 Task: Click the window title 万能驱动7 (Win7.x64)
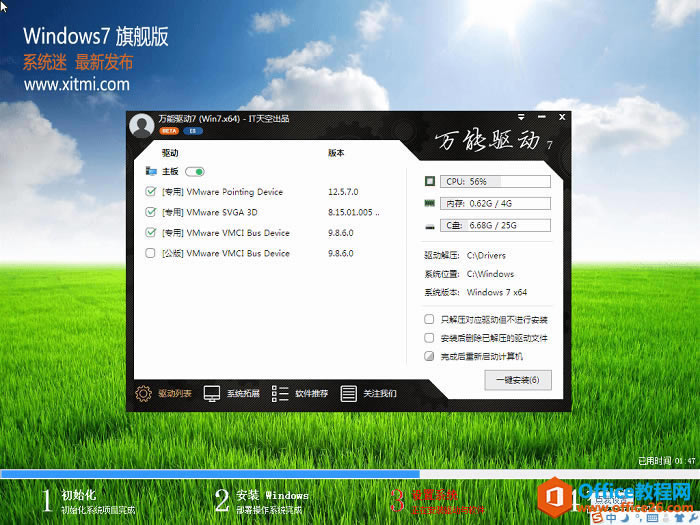point(224,118)
